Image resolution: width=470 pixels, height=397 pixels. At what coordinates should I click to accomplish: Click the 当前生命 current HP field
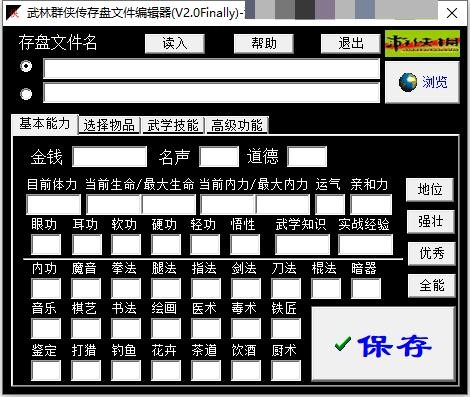[x=113, y=205]
